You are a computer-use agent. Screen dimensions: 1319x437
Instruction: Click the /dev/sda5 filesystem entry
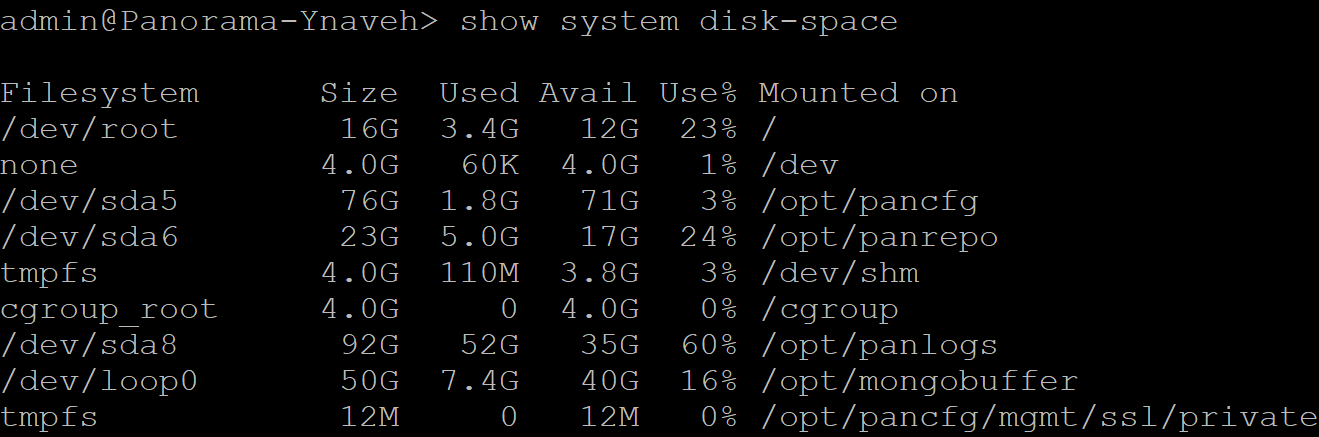click(x=89, y=201)
